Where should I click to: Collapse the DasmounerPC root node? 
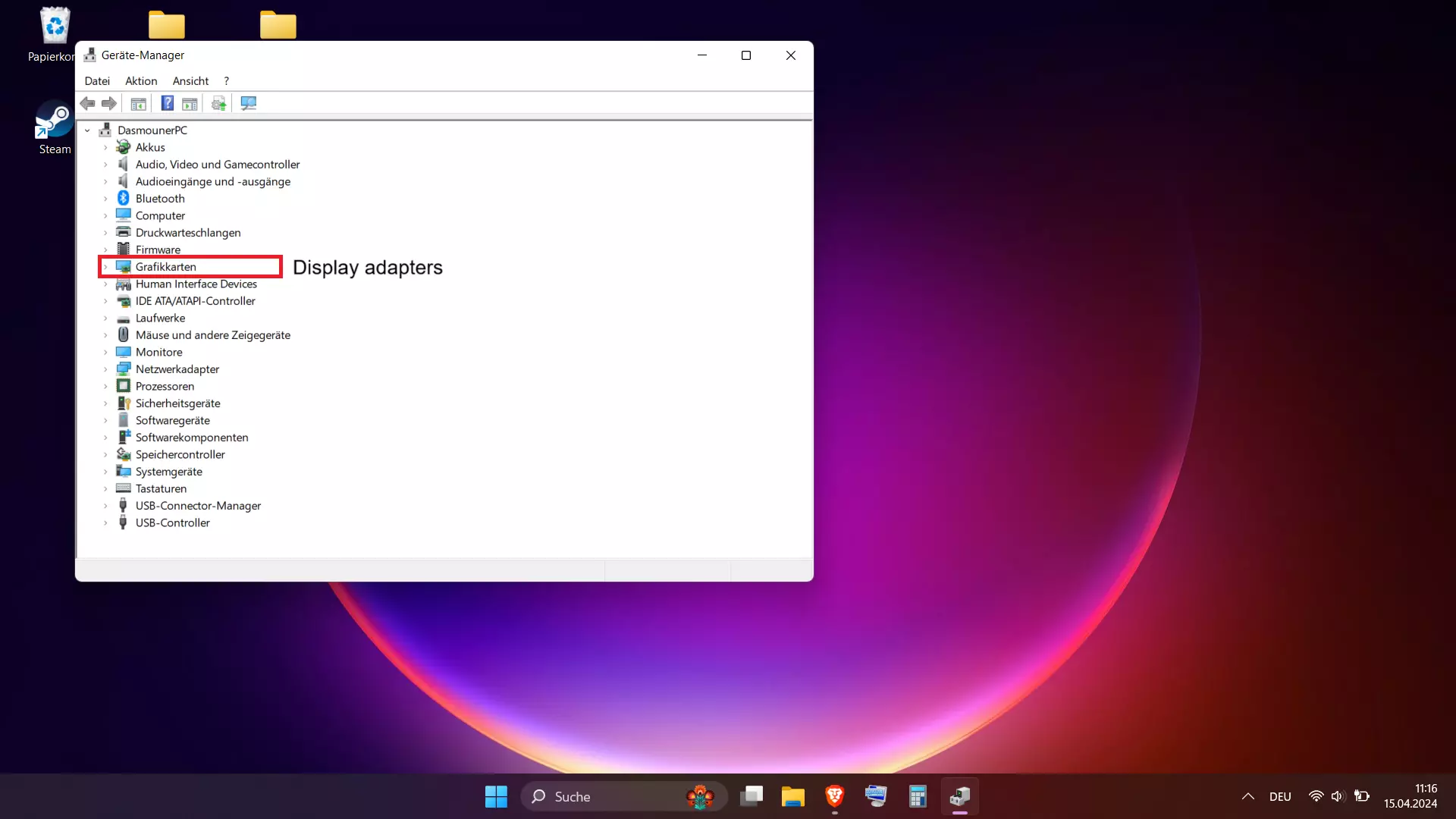click(87, 130)
